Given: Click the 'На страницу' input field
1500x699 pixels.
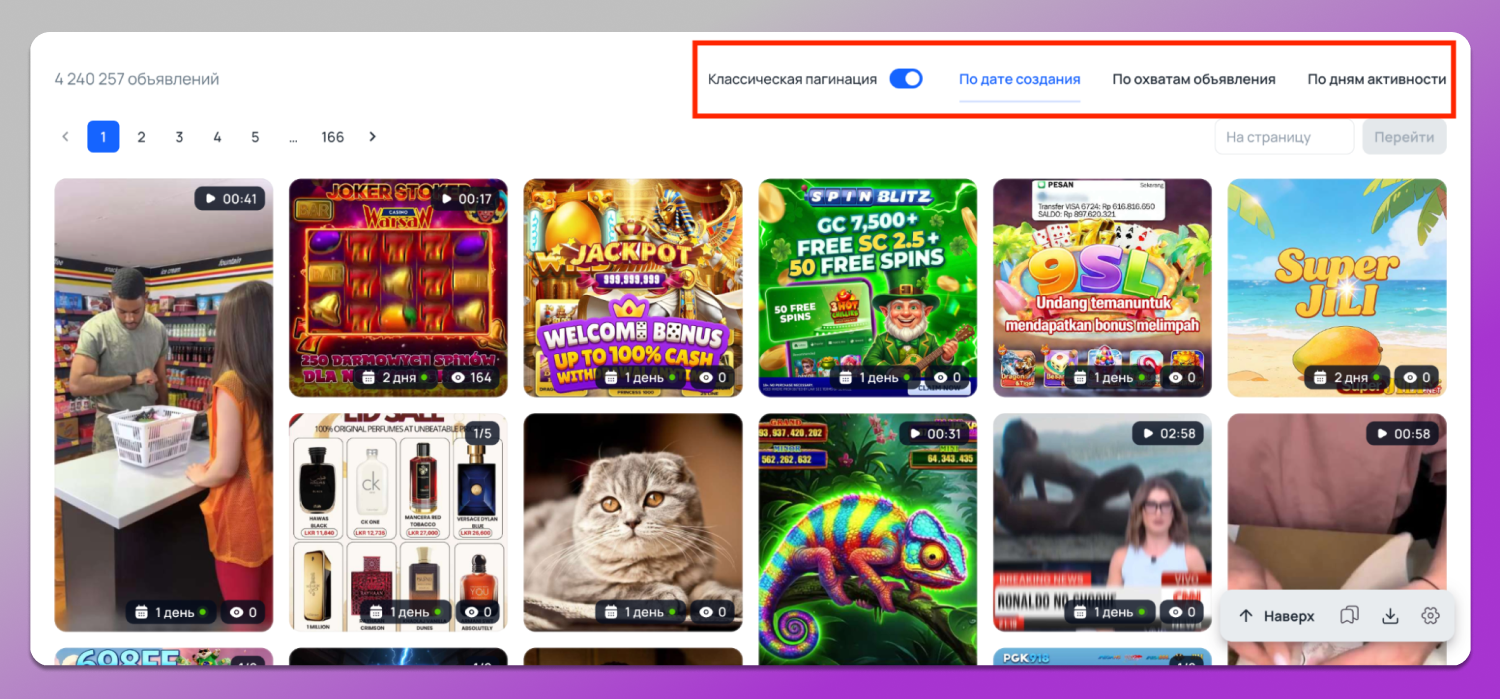Looking at the screenshot, I should point(1283,137).
